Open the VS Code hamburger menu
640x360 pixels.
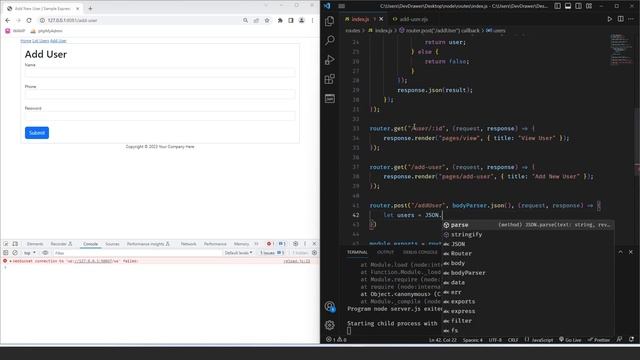[342, 6]
